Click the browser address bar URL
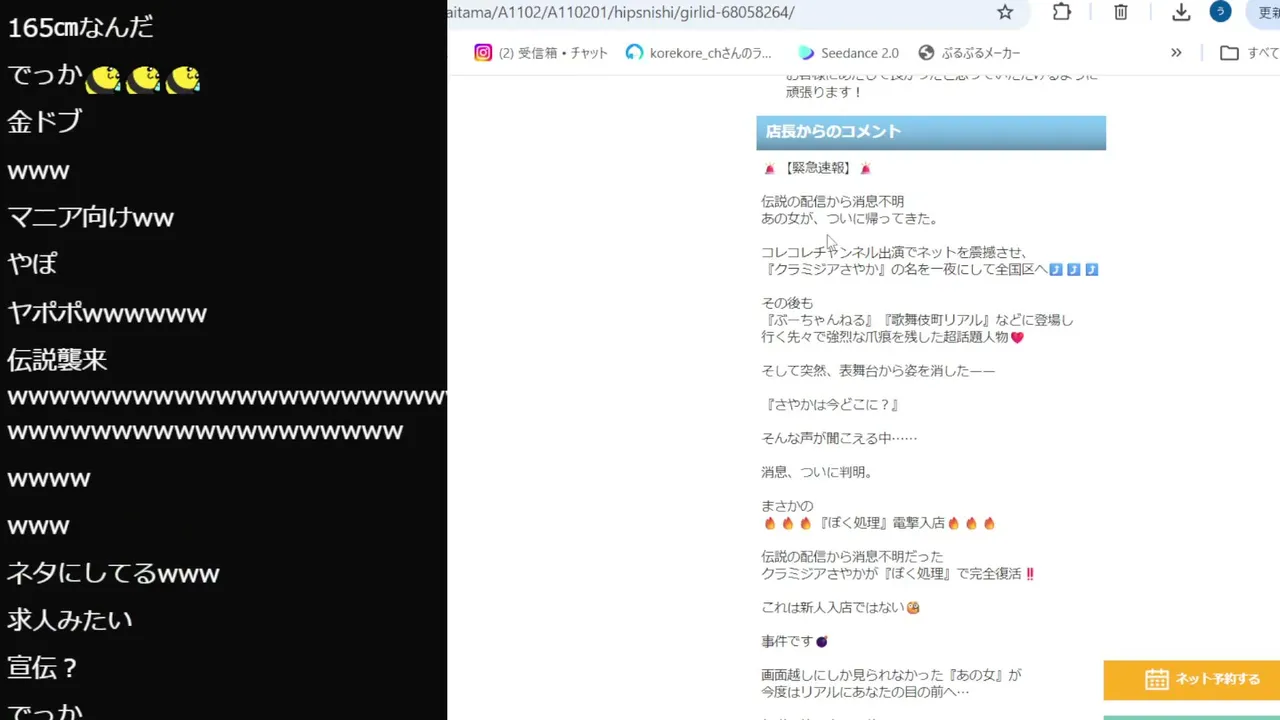Image resolution: width=1280 pixels, height=720 pixels. [620, 12]
